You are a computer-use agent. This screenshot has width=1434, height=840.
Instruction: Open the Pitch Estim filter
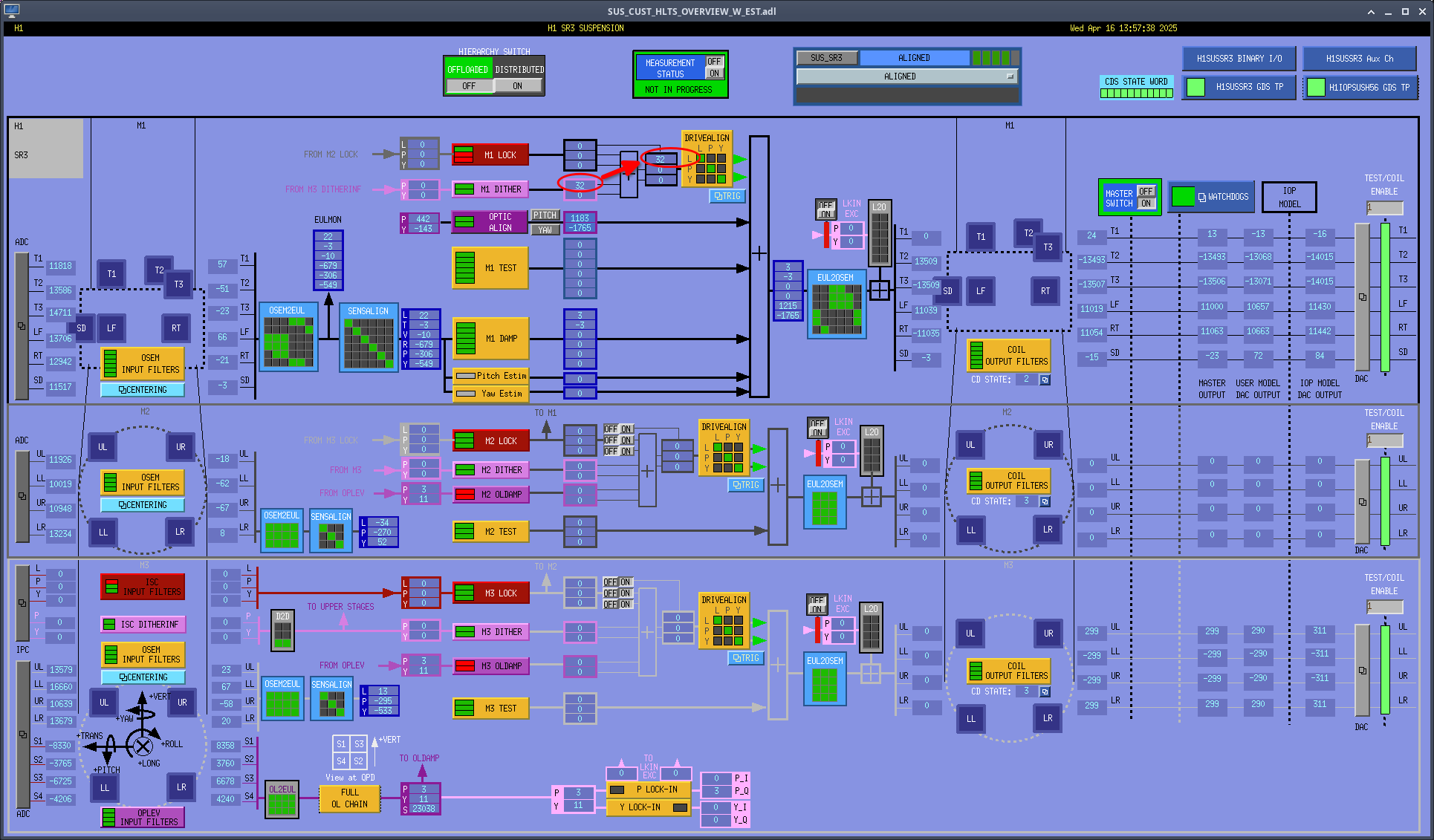click(x=490, y=376)
